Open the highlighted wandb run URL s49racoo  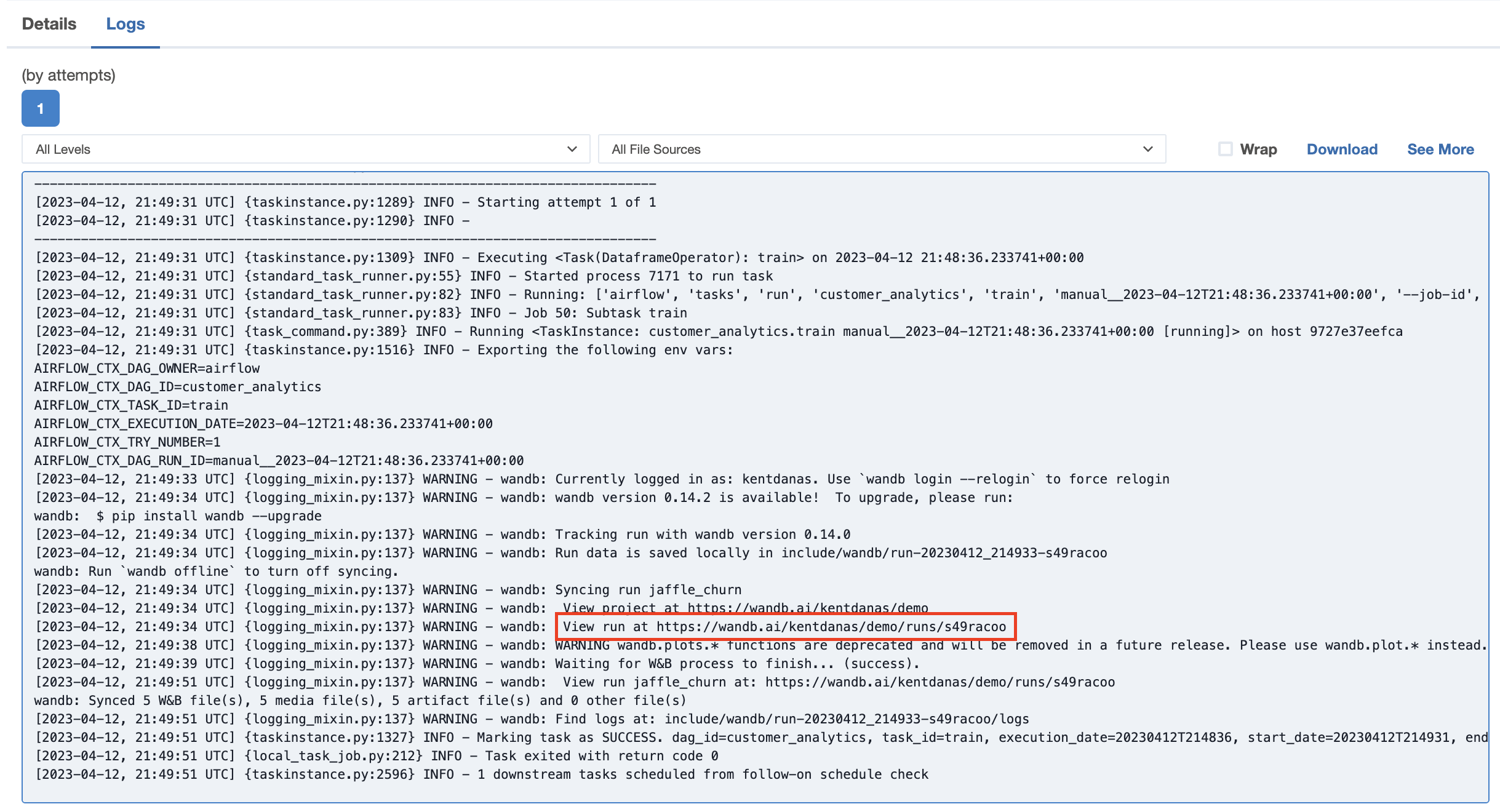coord(836,627)
